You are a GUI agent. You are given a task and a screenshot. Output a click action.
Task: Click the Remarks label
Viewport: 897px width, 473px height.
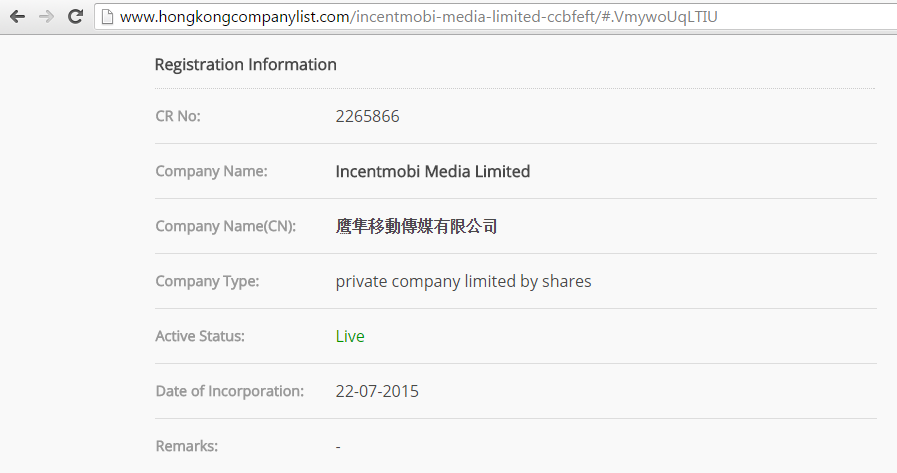coord(186,446)
